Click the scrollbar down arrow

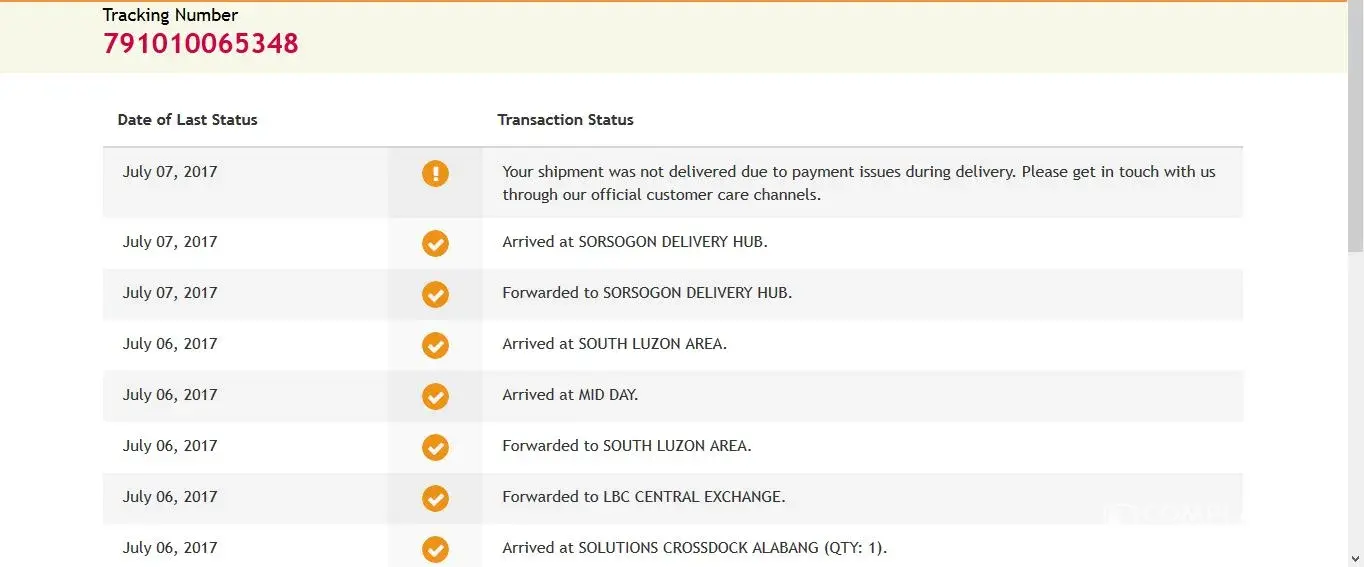1355,558
